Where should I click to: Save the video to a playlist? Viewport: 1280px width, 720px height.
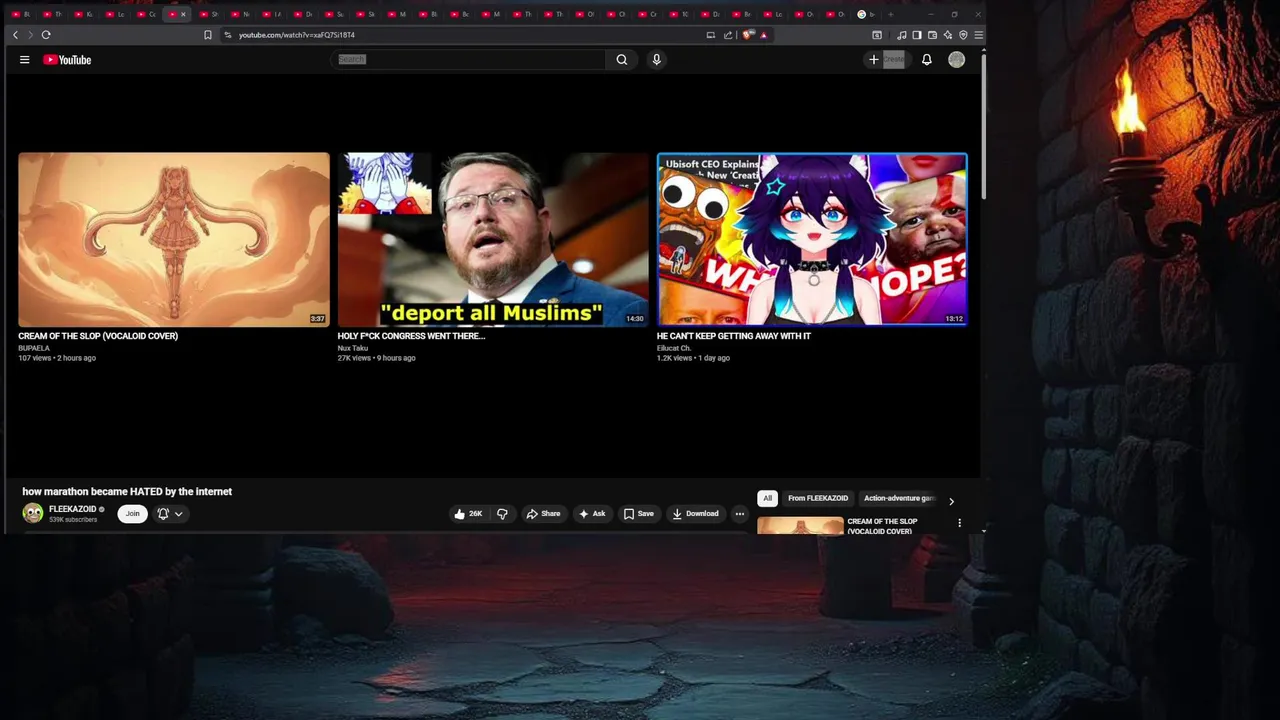638,514
